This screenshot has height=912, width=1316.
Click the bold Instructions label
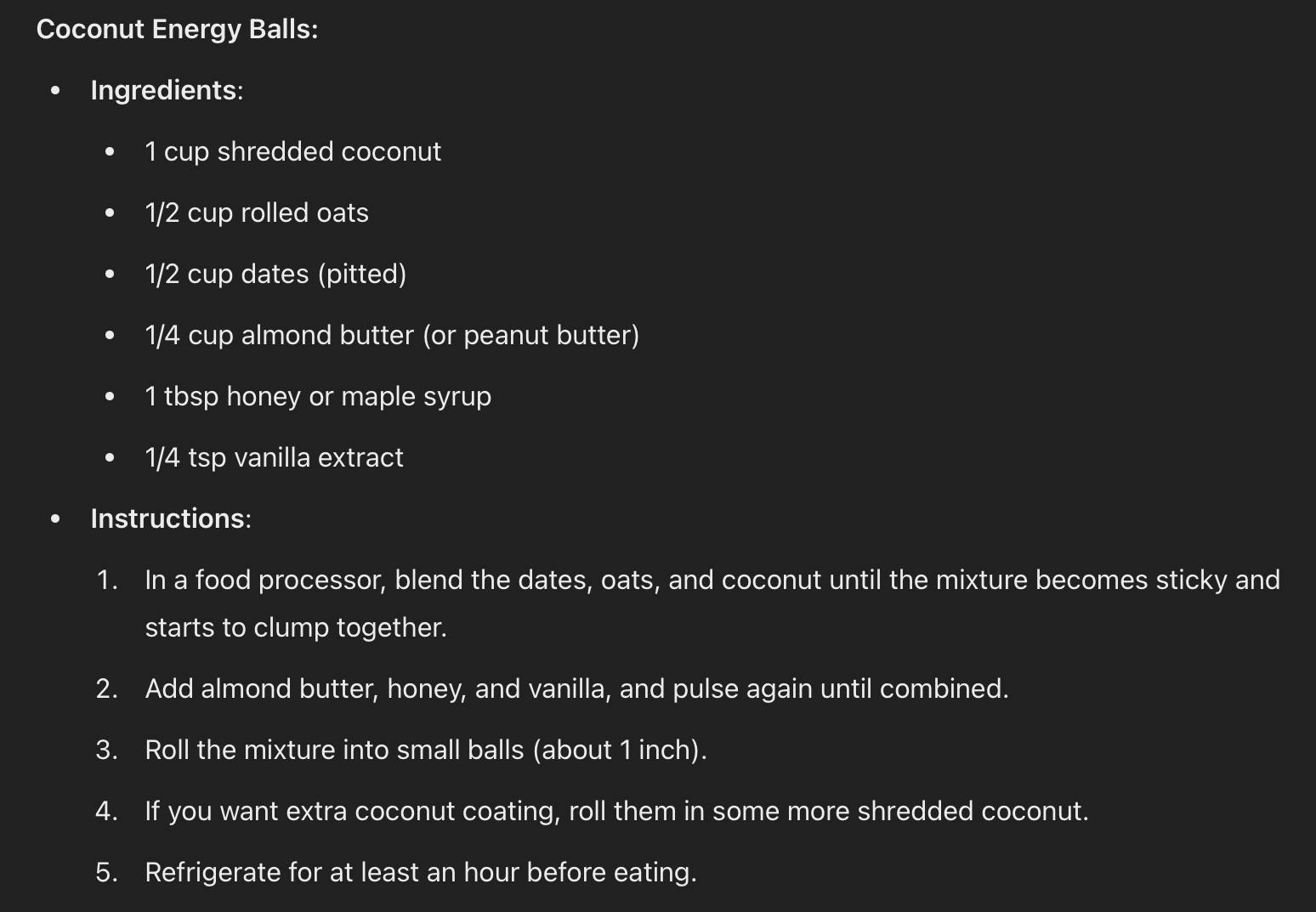[167, 518]
